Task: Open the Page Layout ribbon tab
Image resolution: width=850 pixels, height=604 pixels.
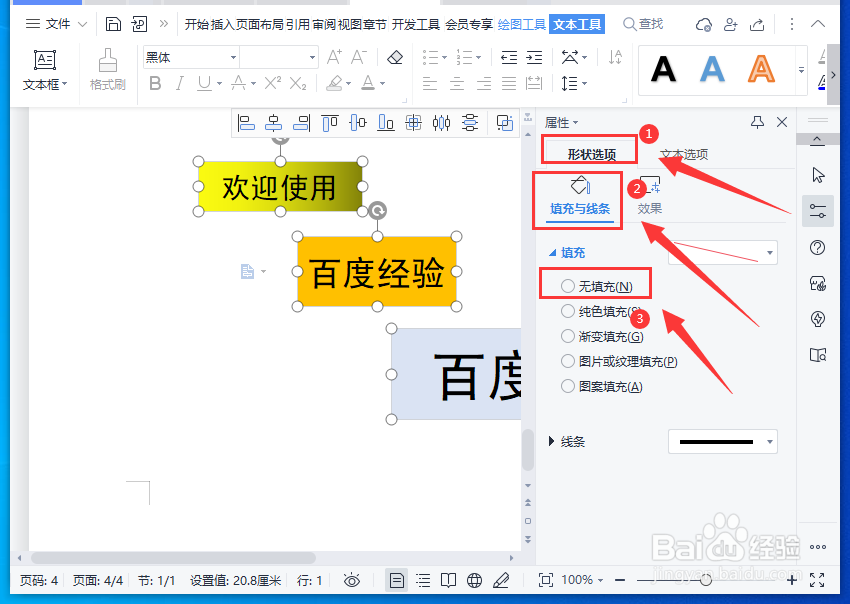Action: 260,24
